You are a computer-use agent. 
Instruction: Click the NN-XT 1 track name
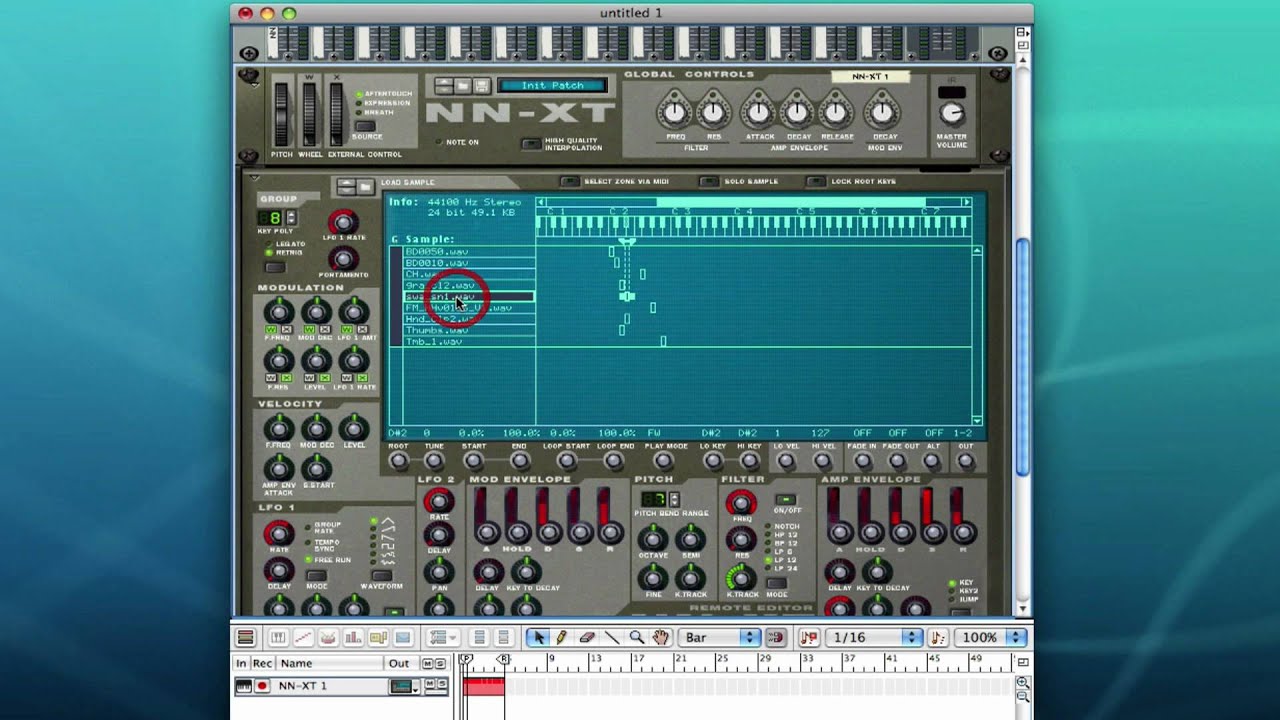(x=303, y=686)
